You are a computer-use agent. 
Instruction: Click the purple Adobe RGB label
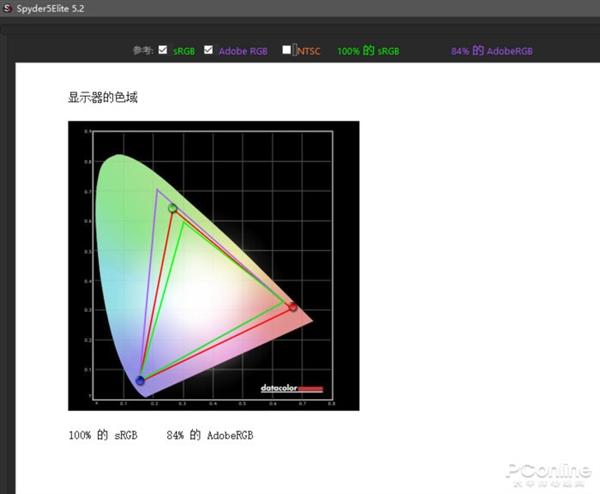click(243, 51)
